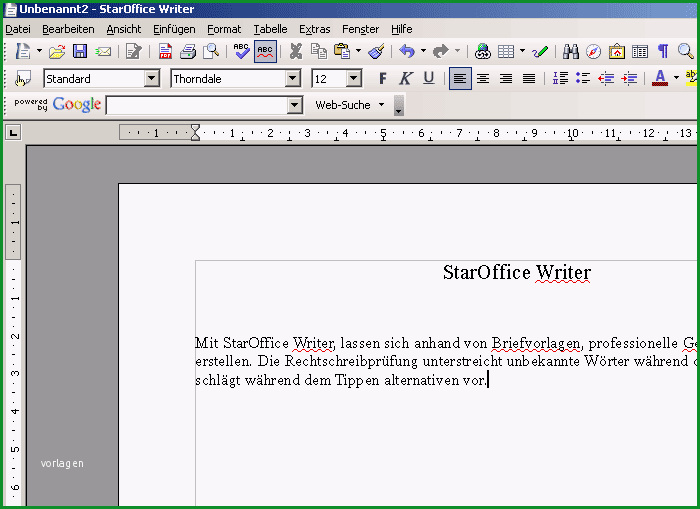Click in the Google search input field
The height and width of the screenshot is (509, 700).
click(x=197, y=106)
